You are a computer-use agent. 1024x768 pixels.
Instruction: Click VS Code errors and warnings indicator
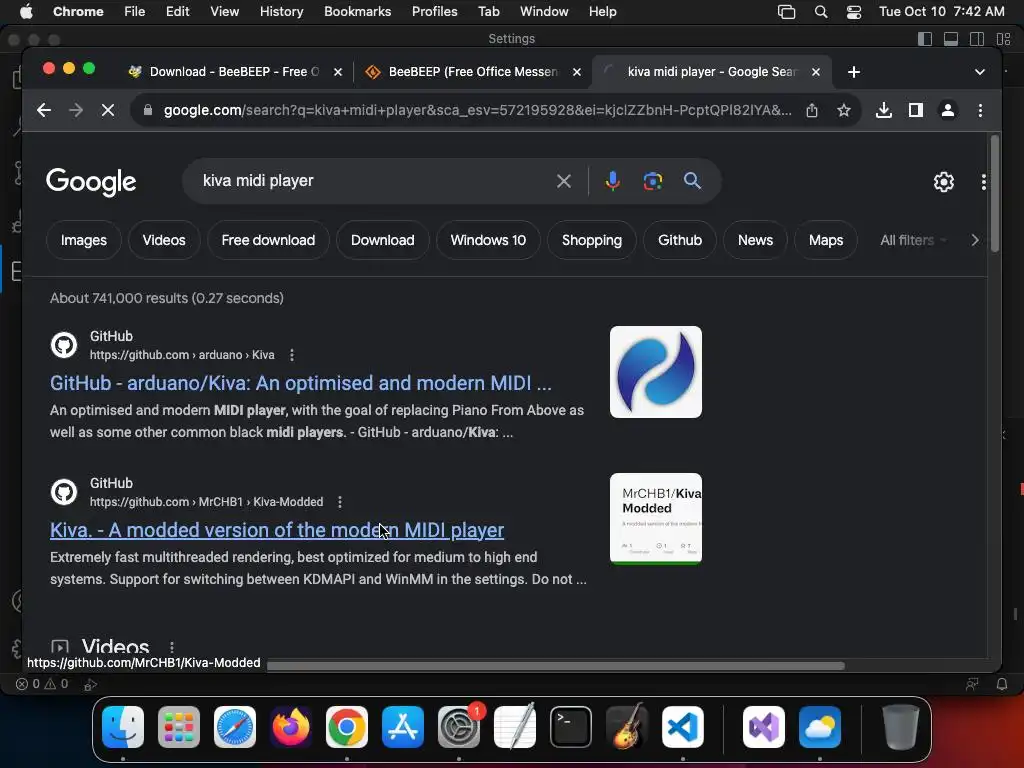click(42, 684)
